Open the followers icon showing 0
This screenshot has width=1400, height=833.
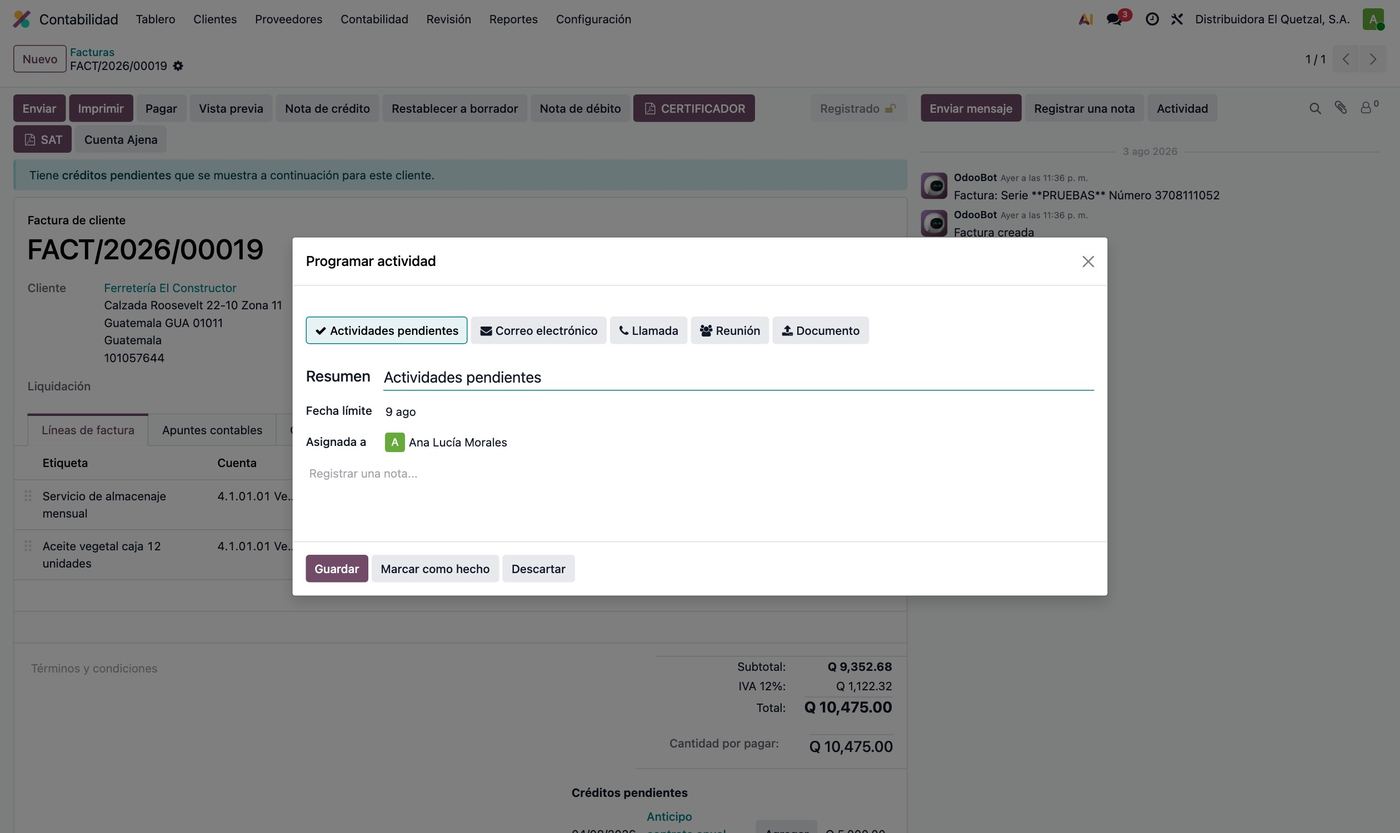[1368, 107]
